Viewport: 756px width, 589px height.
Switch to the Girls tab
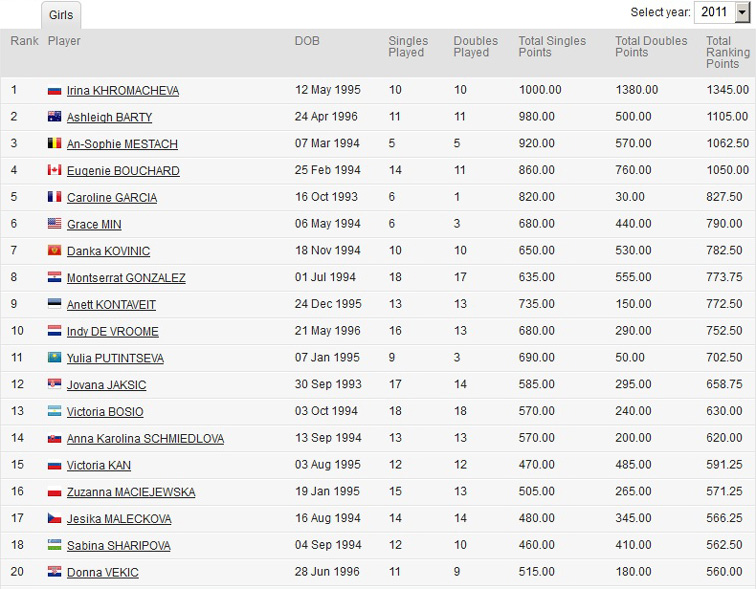point(62,15)
